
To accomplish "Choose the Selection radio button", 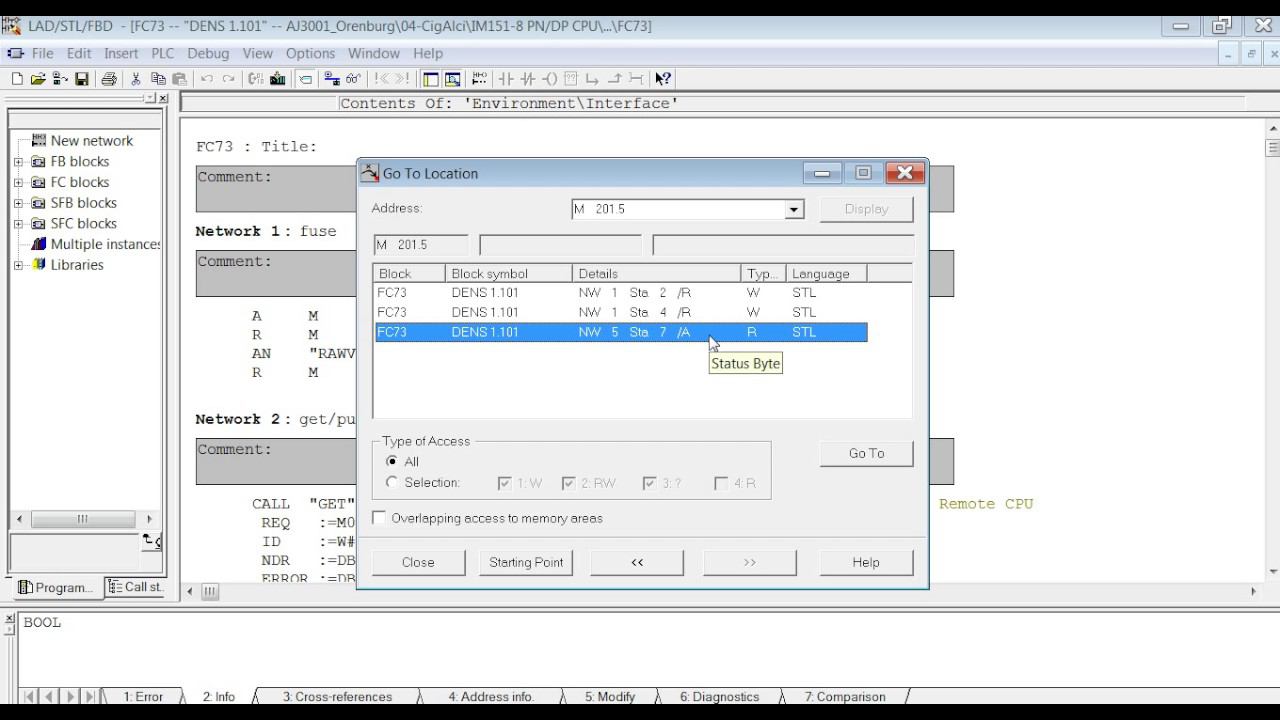I will (x=392, y=483).
